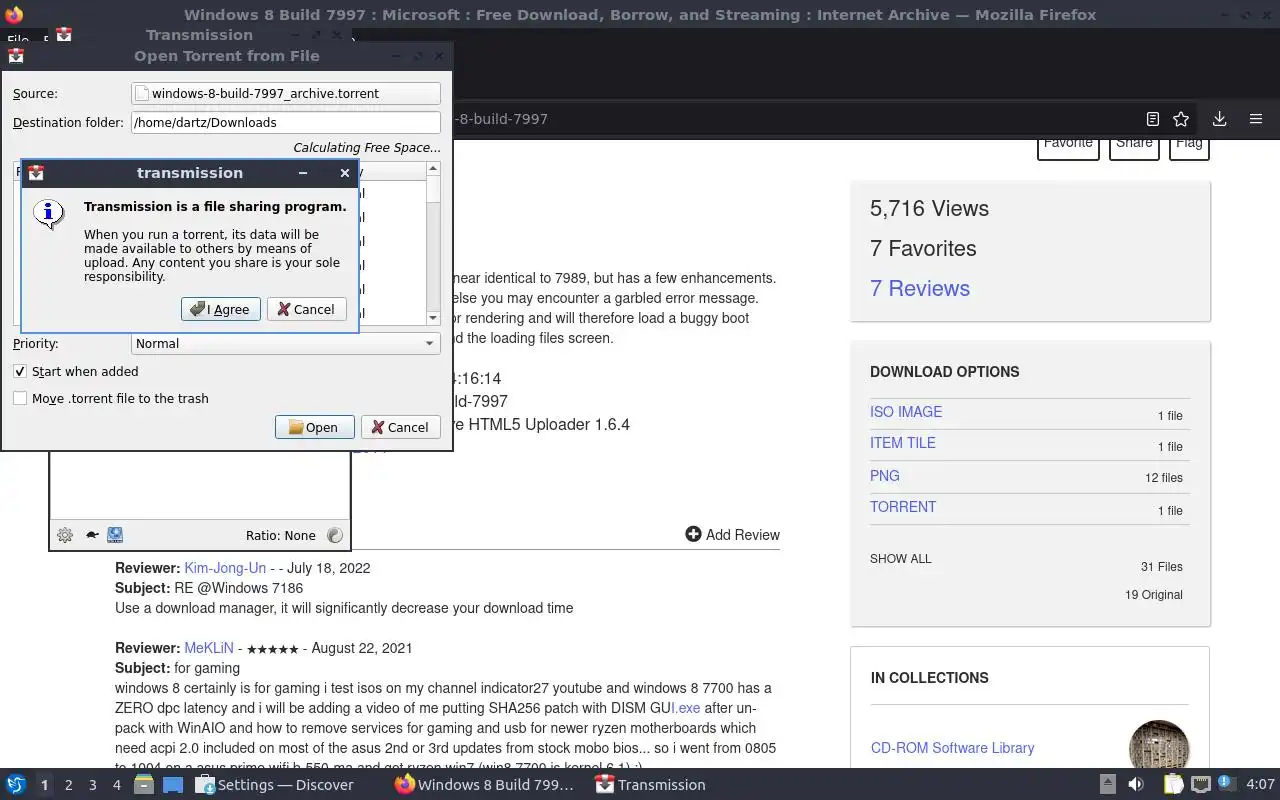The image size is (1280, 800).
Task: Click the blue desktop icon in taskbar
Action: point(172,785)
